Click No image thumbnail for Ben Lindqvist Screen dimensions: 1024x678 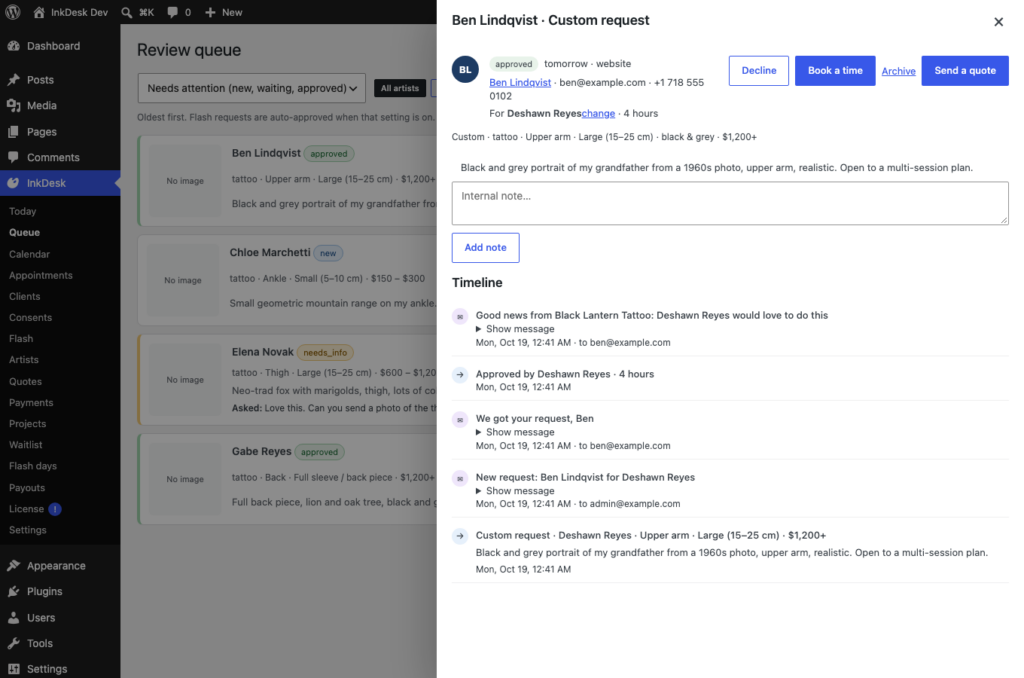pyautogui.click(x=185, y=181)
